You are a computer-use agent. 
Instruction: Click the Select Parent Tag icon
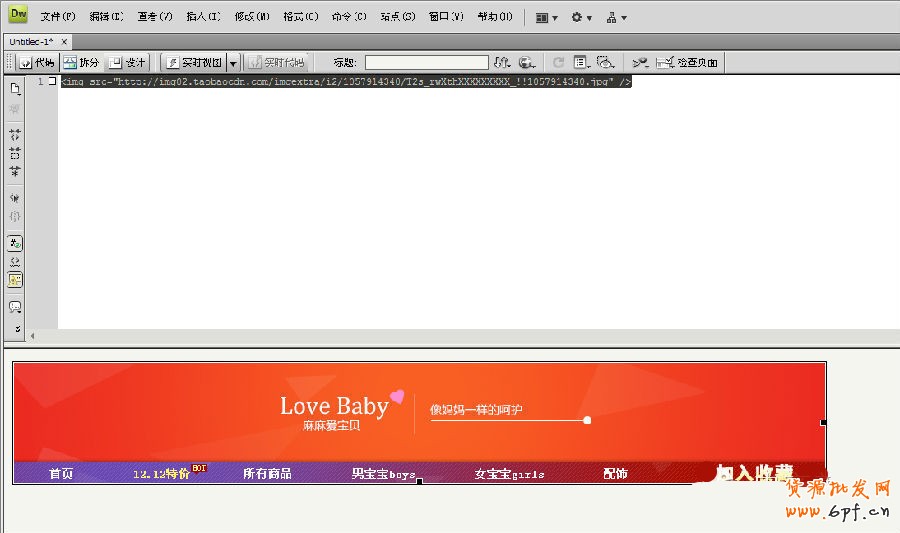pos(15,198)
